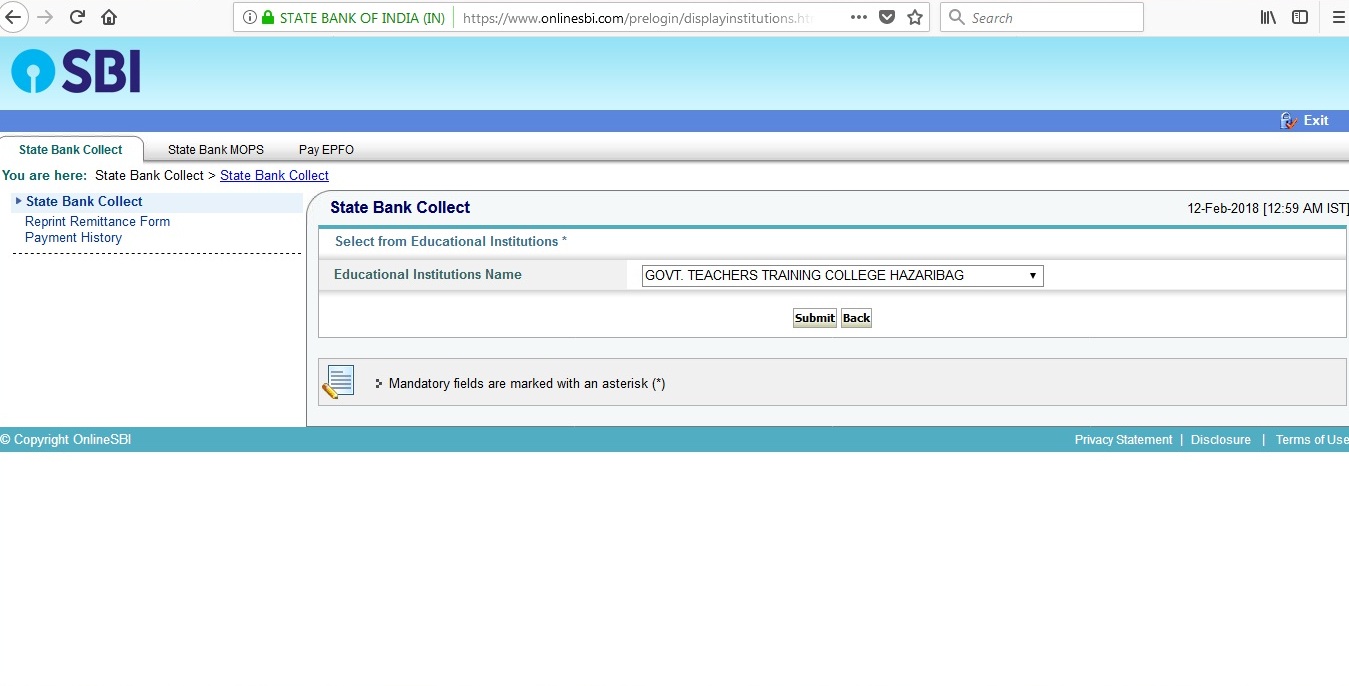1349x686 pixels.
Task: Click the Exit link
Action: [x=1316, y=121]
